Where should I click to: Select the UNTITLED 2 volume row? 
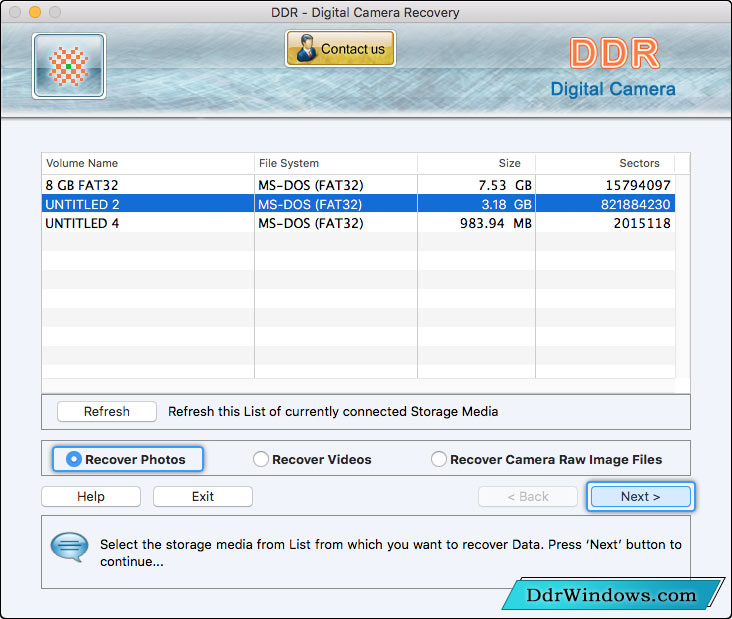pyautogui.click(x=358, y=204)
